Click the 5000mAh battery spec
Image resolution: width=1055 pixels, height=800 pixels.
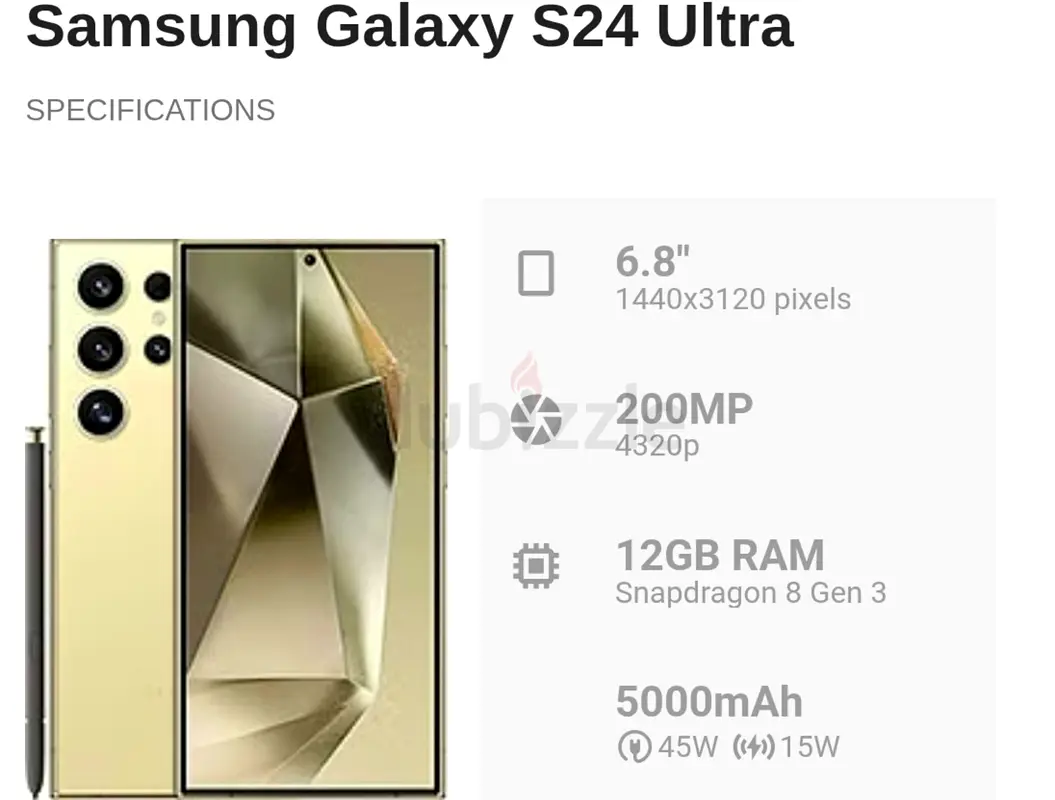709,702
